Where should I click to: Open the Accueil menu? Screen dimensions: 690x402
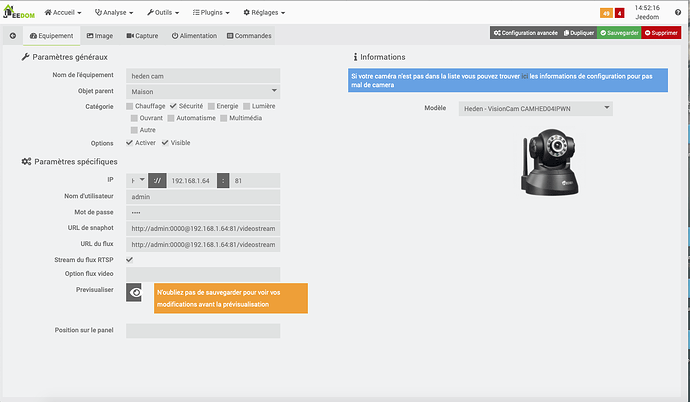pos(63,13)
